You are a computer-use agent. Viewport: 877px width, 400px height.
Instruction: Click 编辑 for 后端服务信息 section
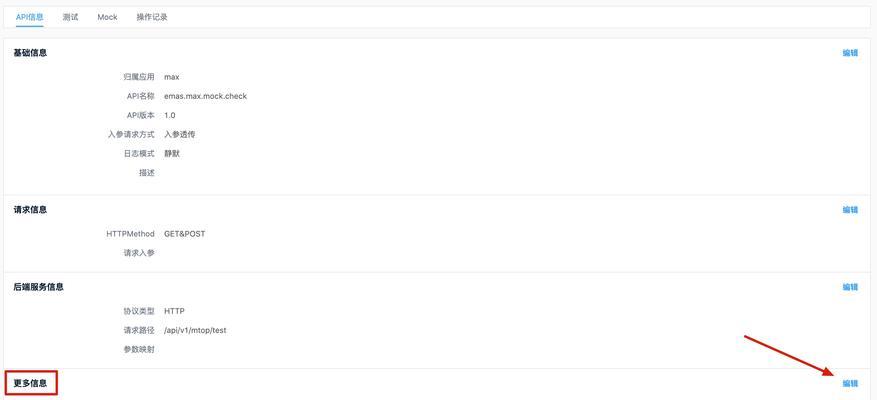coord(850,287)
